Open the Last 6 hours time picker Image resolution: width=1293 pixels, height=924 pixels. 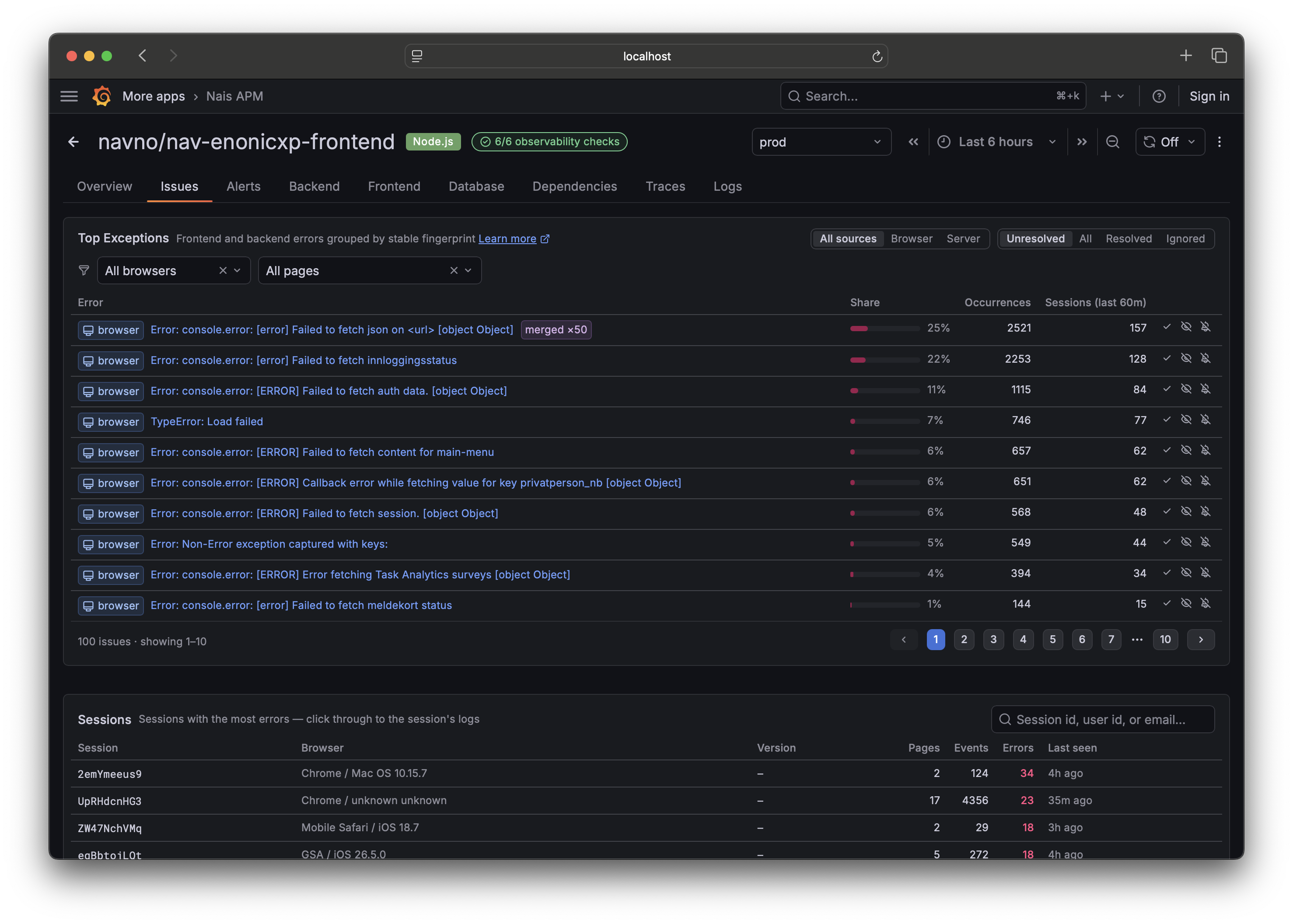point(996,142)
